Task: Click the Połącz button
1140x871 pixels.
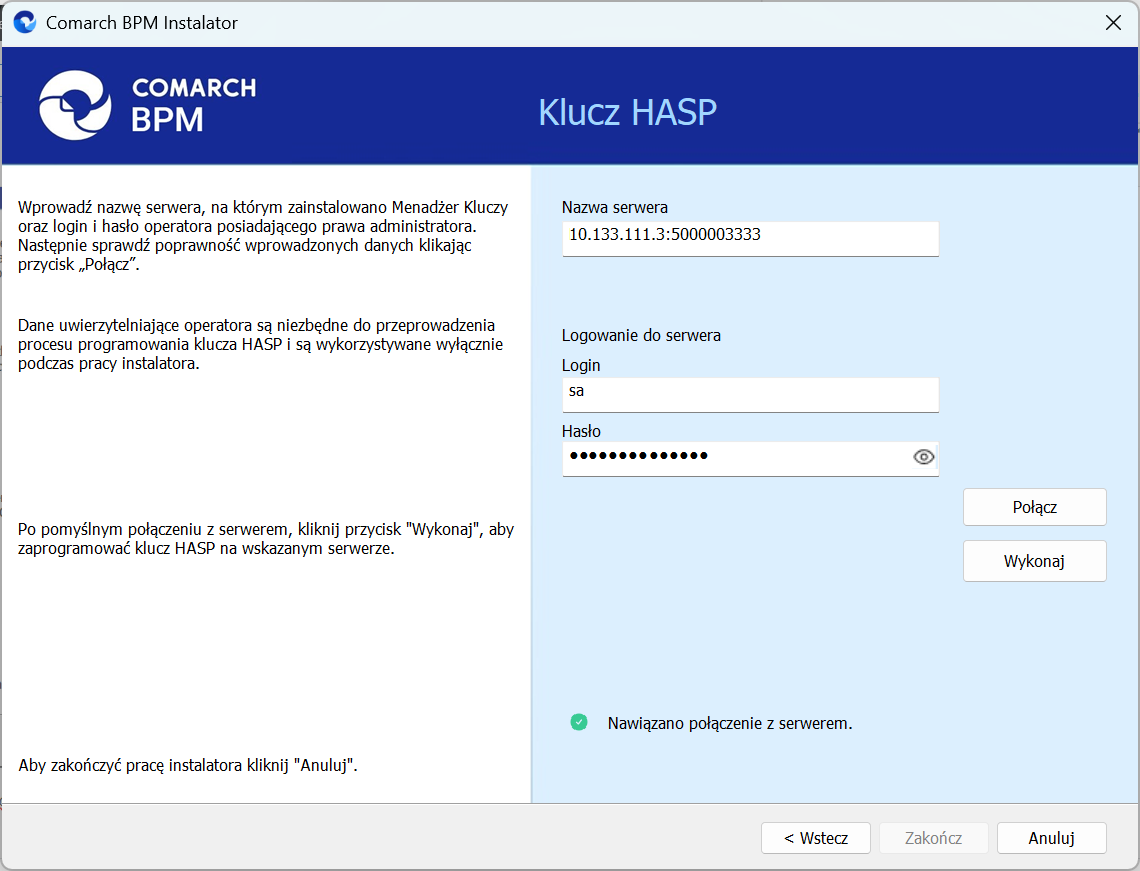Action: pos(1035,507)
